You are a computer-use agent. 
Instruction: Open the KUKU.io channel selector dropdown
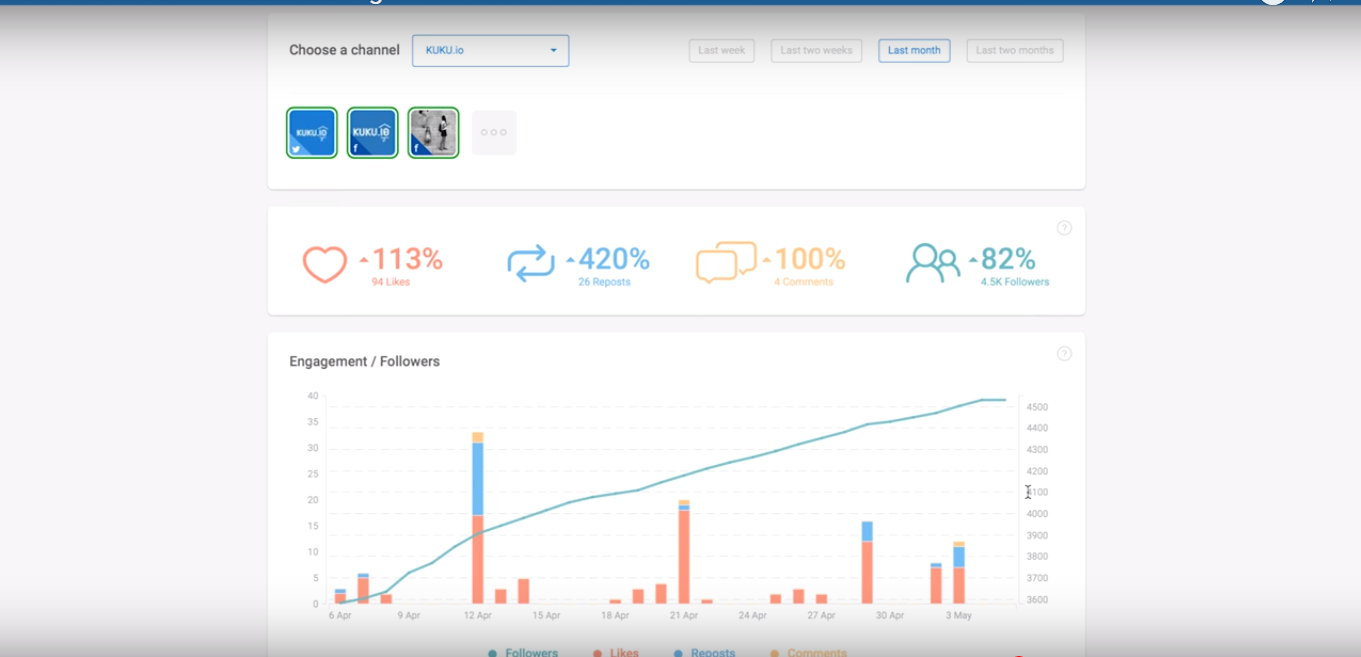[490, 50]
